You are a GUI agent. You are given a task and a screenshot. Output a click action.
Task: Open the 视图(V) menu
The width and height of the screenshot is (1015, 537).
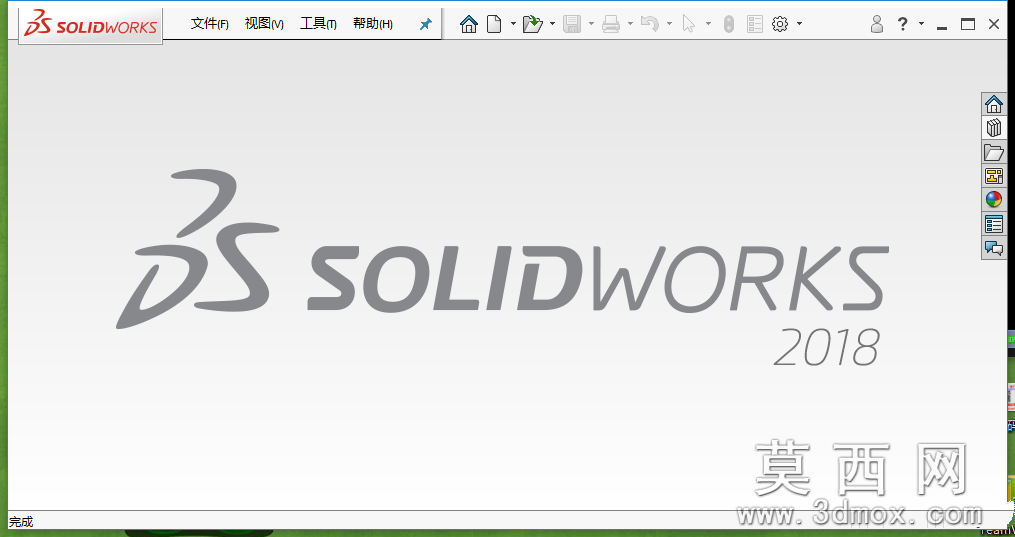tap(264, 24)
